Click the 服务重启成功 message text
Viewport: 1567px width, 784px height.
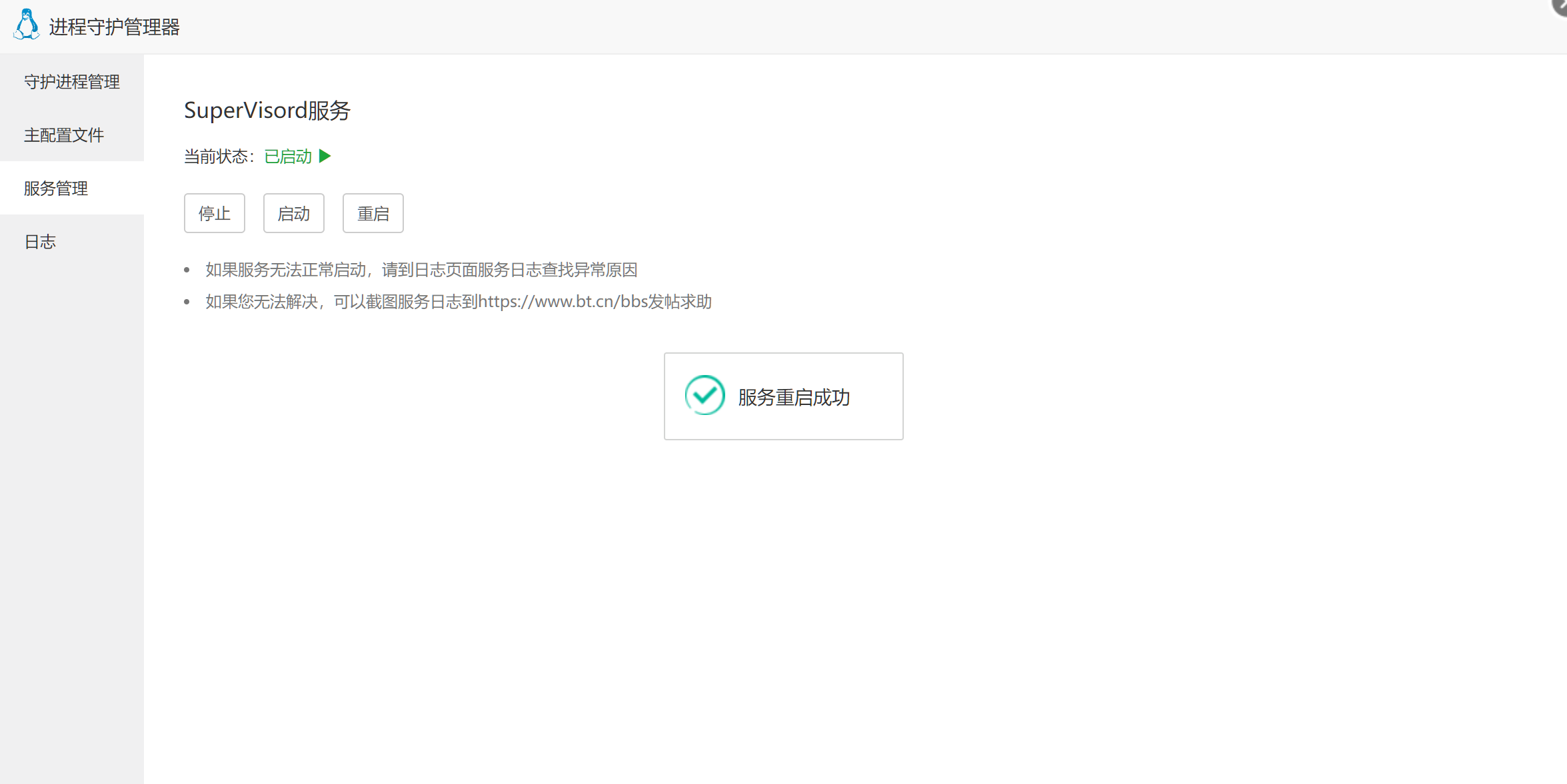794,397
